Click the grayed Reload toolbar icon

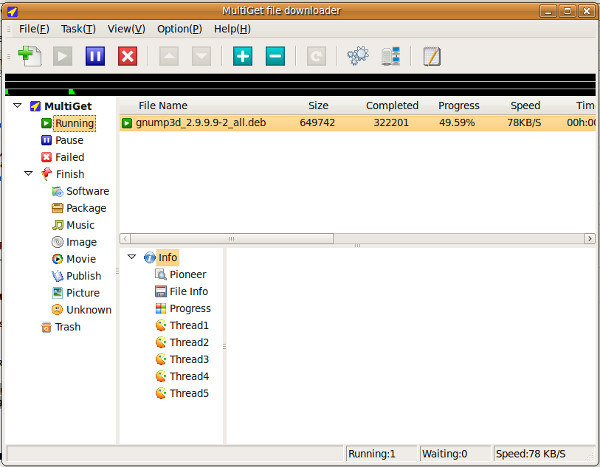click(316, 57)
